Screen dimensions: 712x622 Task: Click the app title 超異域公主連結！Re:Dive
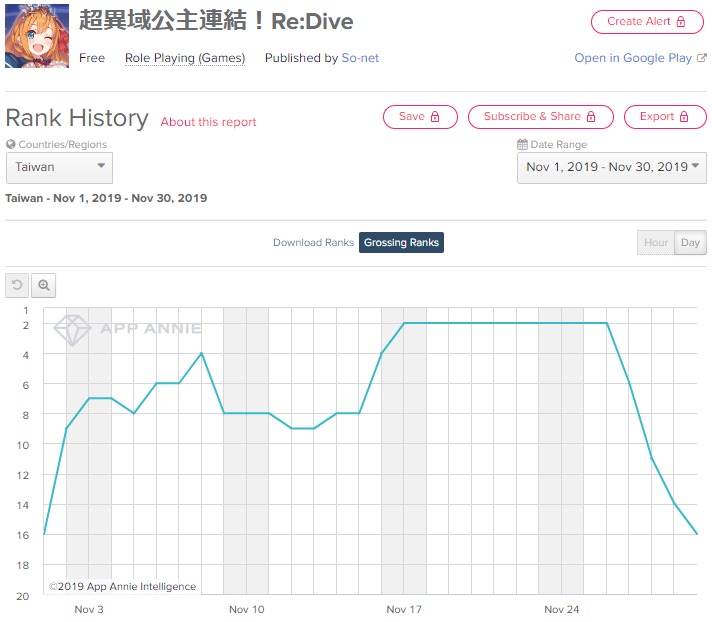(216, 21)
